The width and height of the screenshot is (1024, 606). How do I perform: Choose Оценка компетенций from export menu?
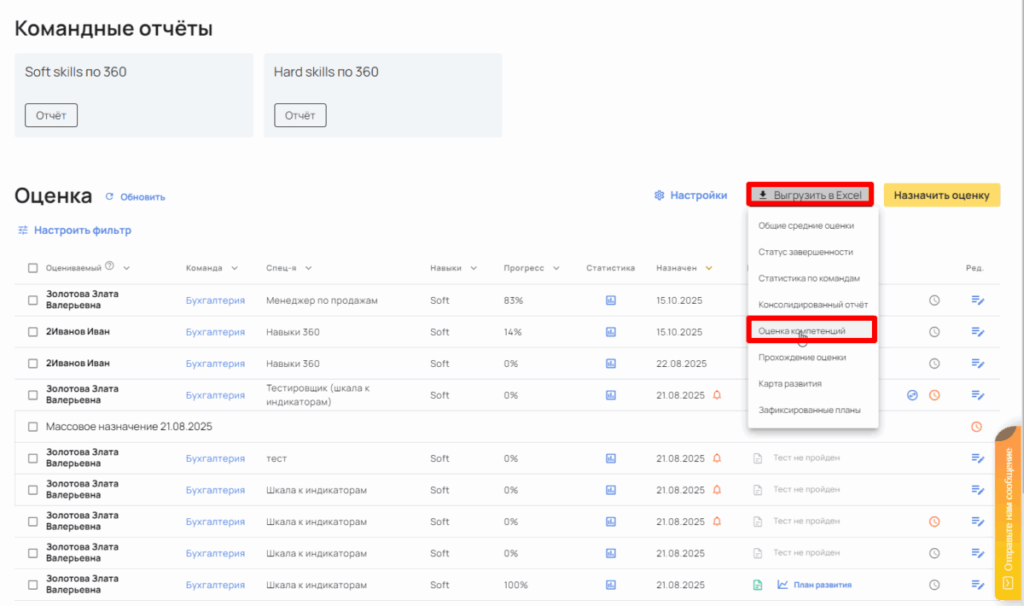pyautogui.click(x=802, y=330)
